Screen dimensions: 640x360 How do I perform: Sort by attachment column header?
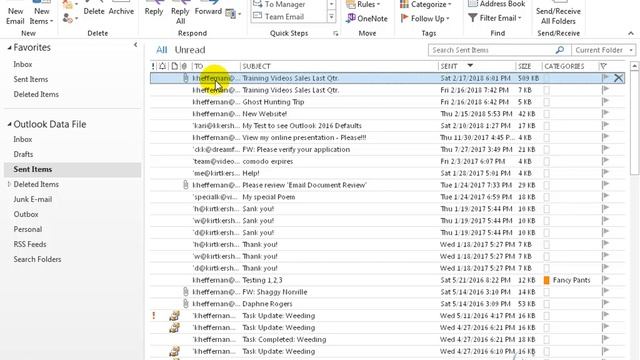tap(185, 66)
